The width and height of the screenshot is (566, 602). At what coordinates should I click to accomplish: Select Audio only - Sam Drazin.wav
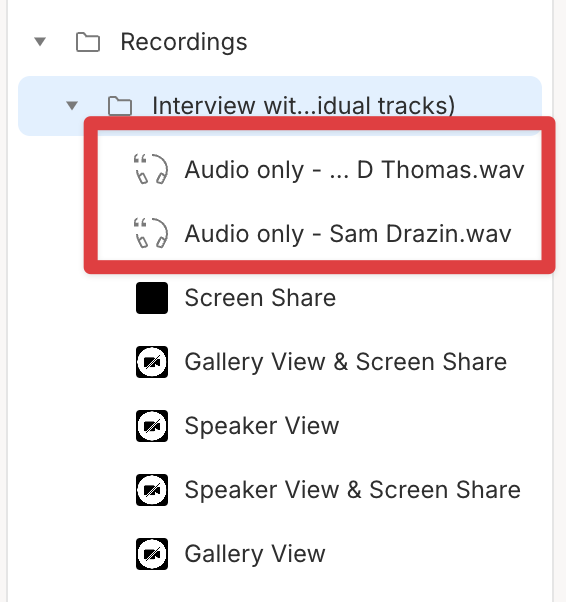pyautogui.click(x=348, y=233)
